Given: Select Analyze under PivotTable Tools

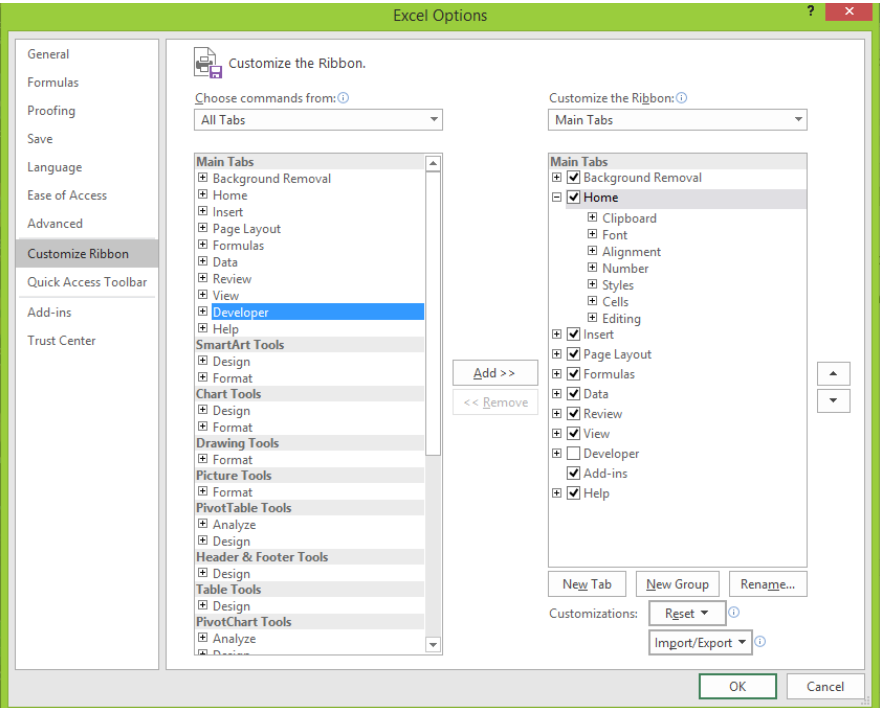Looking at the screenshot, I should tap(234, 525).
